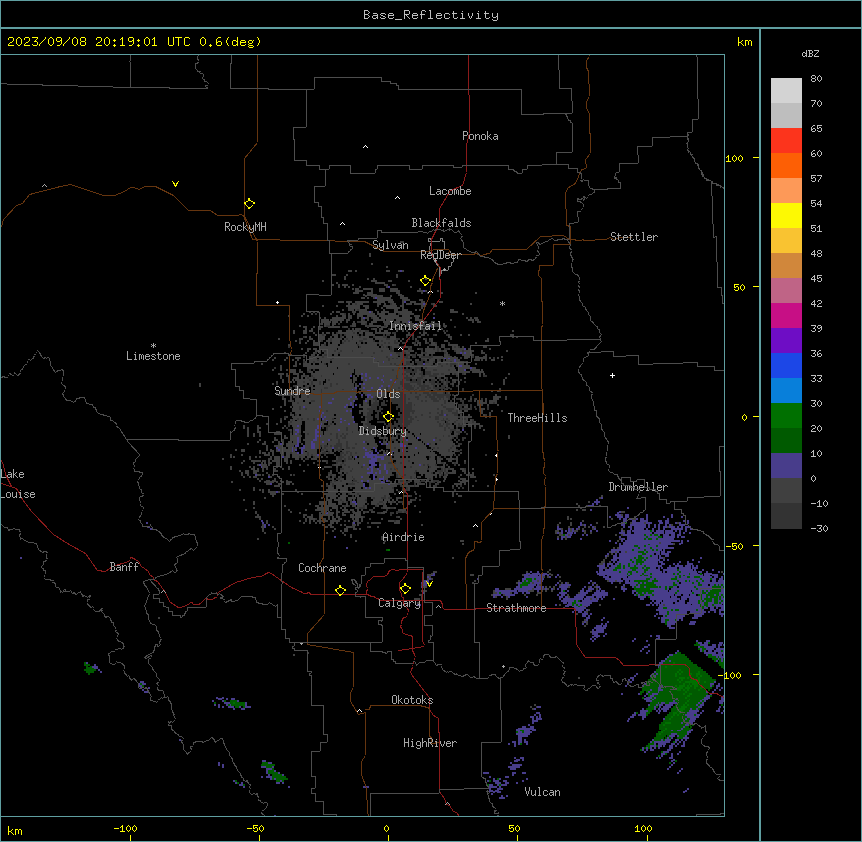Select the yellow diamond marker between Olds and Didsbury
This screenshot has width=862, height=842.
pos(388,416)
